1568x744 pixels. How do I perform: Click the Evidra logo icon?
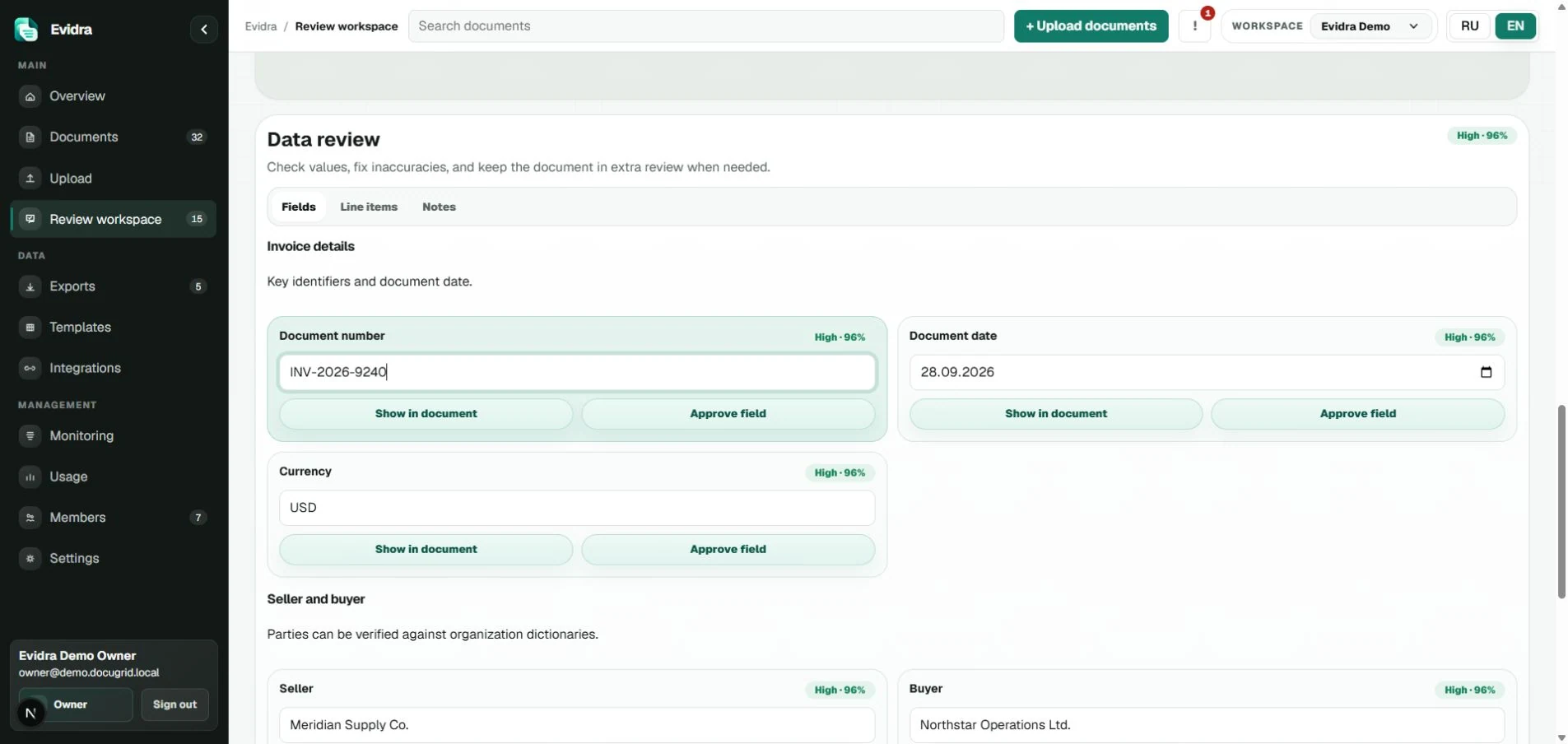(26, 29)
